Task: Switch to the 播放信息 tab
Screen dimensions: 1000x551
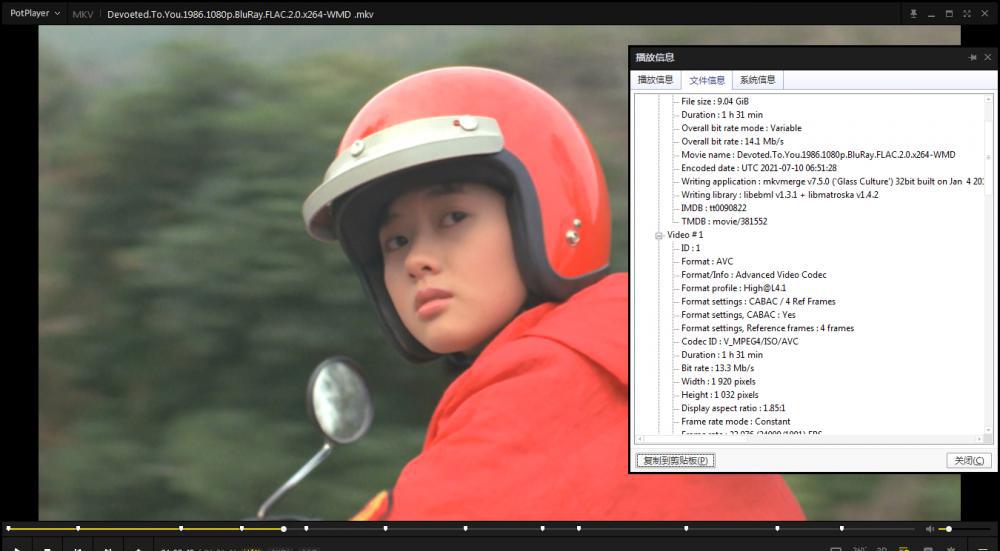Action: coord(656,80)
